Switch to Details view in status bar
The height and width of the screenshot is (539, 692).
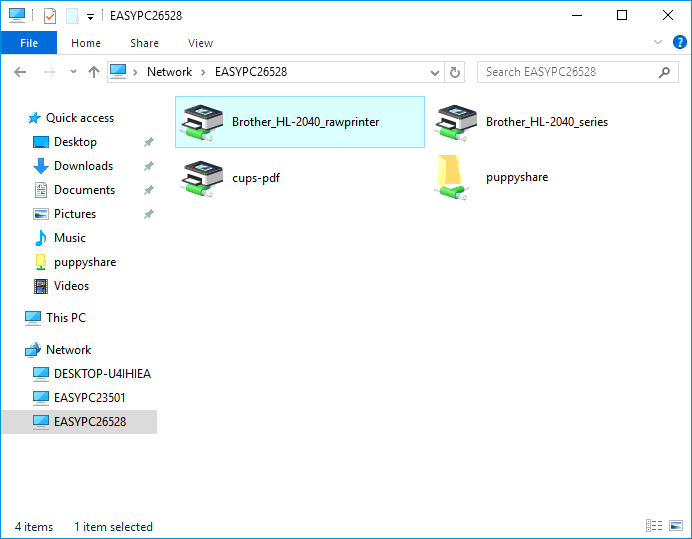click(x=654, y=526)
